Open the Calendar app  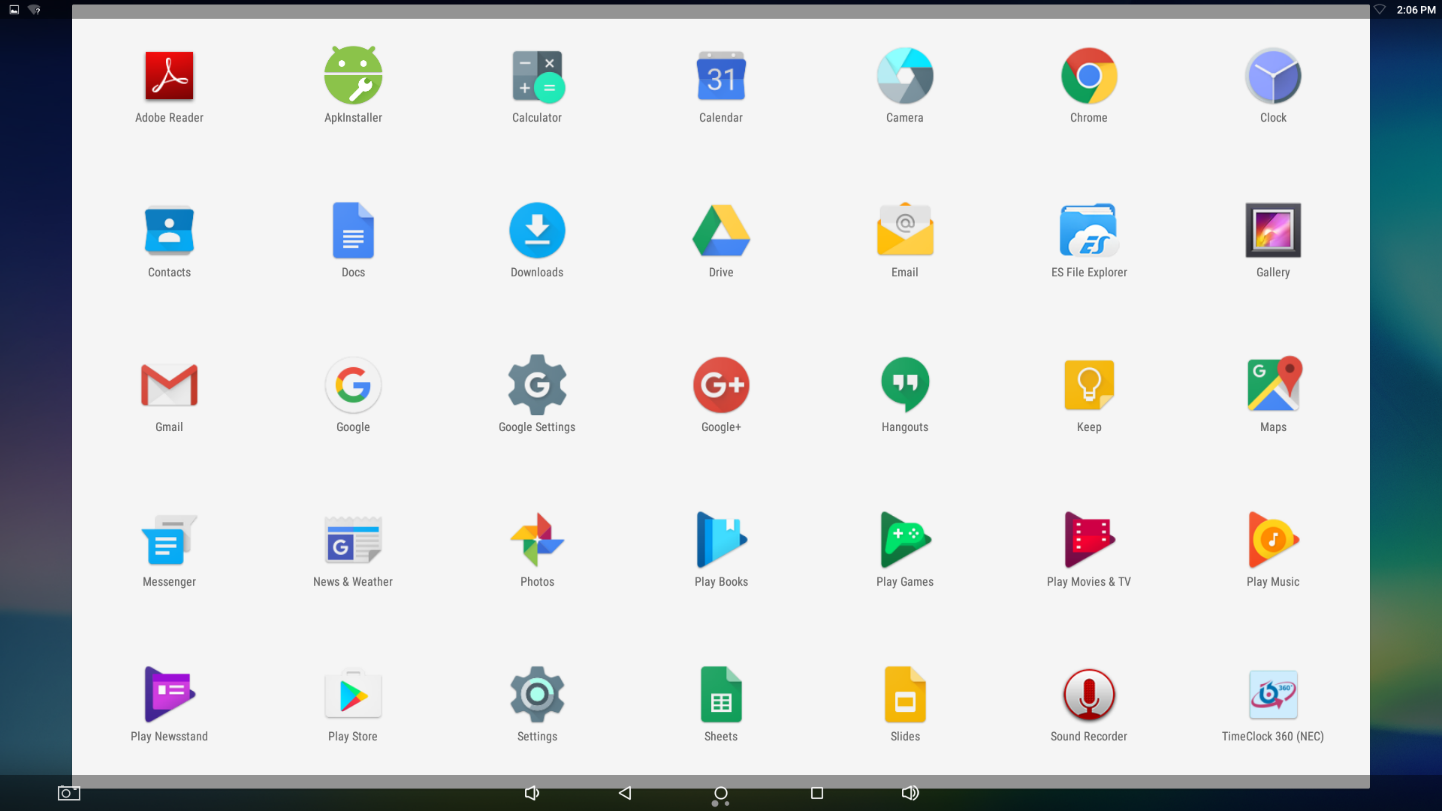[x=721, y=76]
